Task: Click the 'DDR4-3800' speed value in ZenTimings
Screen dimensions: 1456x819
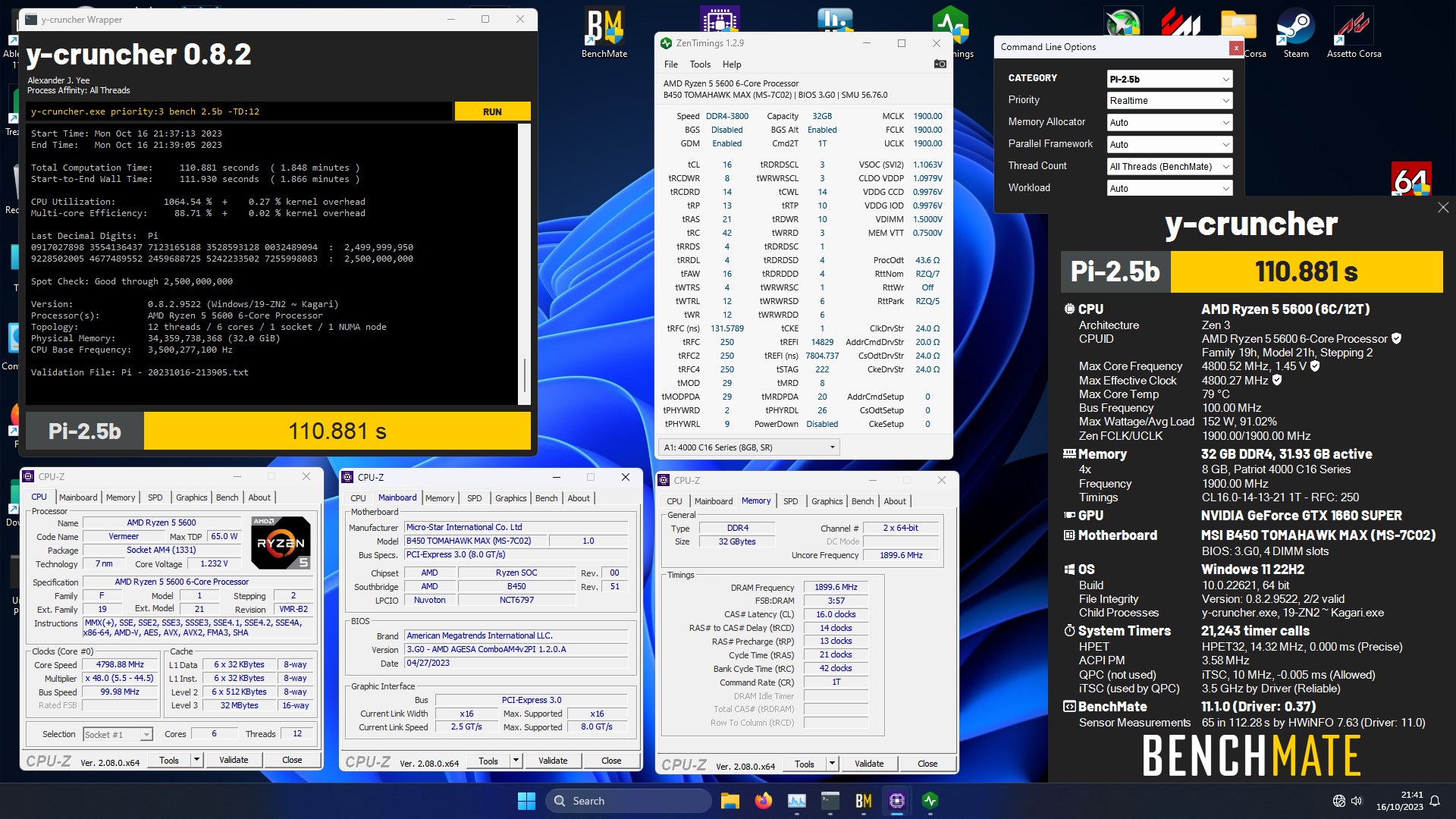Action: [726, 116]
